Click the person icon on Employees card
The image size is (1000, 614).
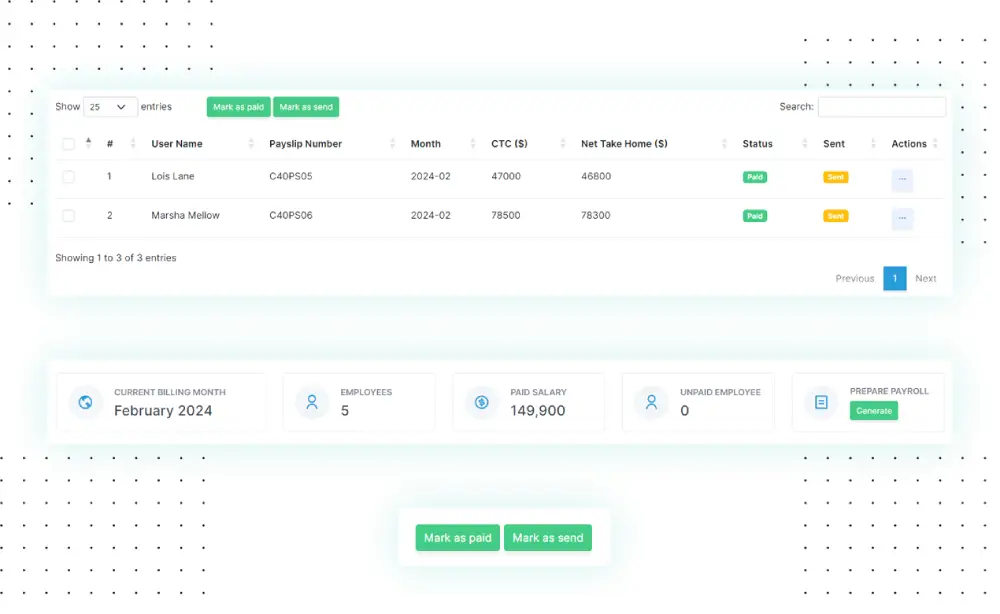[x=311, y=402]
